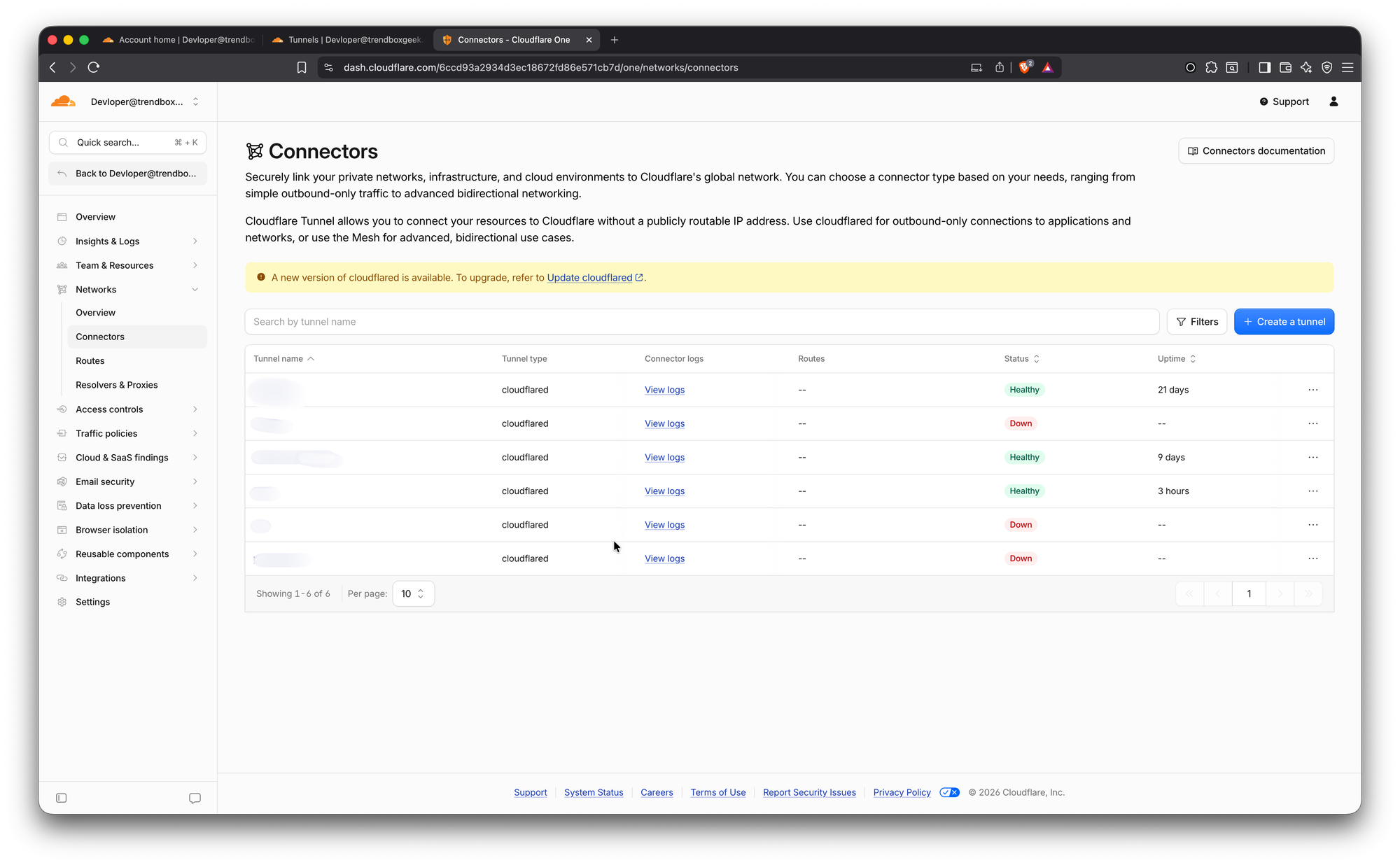The height and width of the screenshot is (865, 1400).
Task: Click the Cloudflare logo in the sidebar
Action: pos(64,101)
